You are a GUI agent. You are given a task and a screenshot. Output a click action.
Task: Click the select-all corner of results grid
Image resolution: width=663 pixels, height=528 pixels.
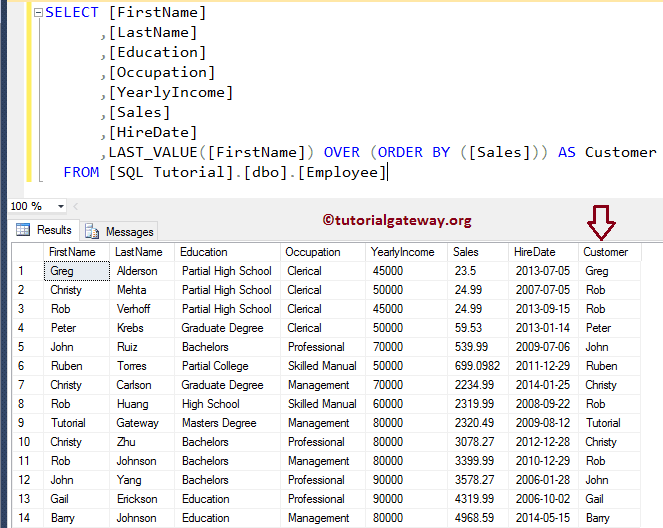[21, 252]
